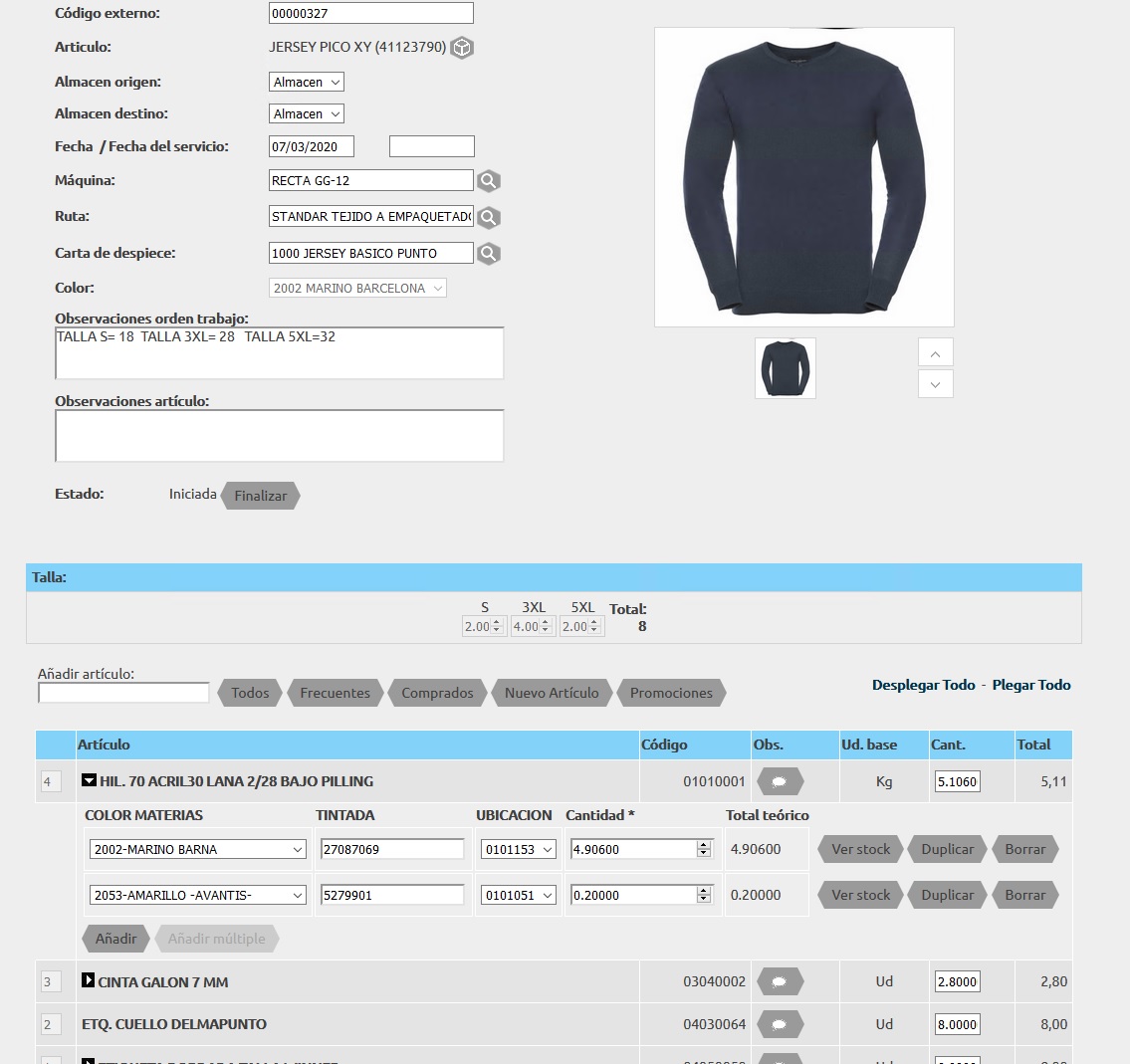Click the Añadir artículo input field
The width and height of the screenshot is (1130, 1064).
[x=123, y=693]
